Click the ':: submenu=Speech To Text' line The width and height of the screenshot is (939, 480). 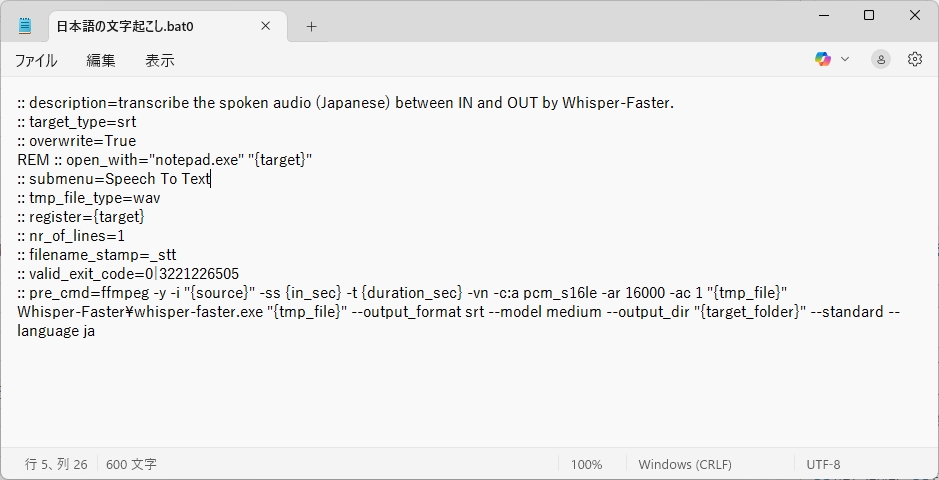coord(114,179)
